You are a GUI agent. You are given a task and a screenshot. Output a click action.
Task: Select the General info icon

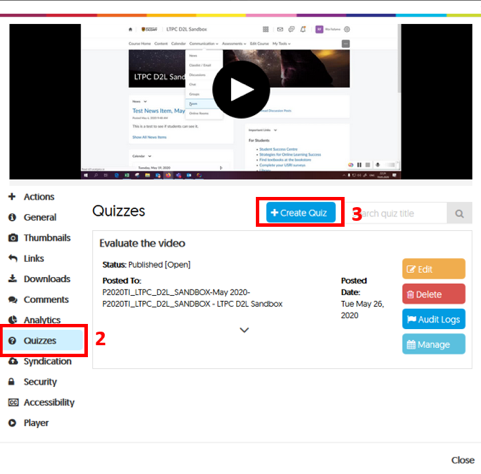coord(12,217)
